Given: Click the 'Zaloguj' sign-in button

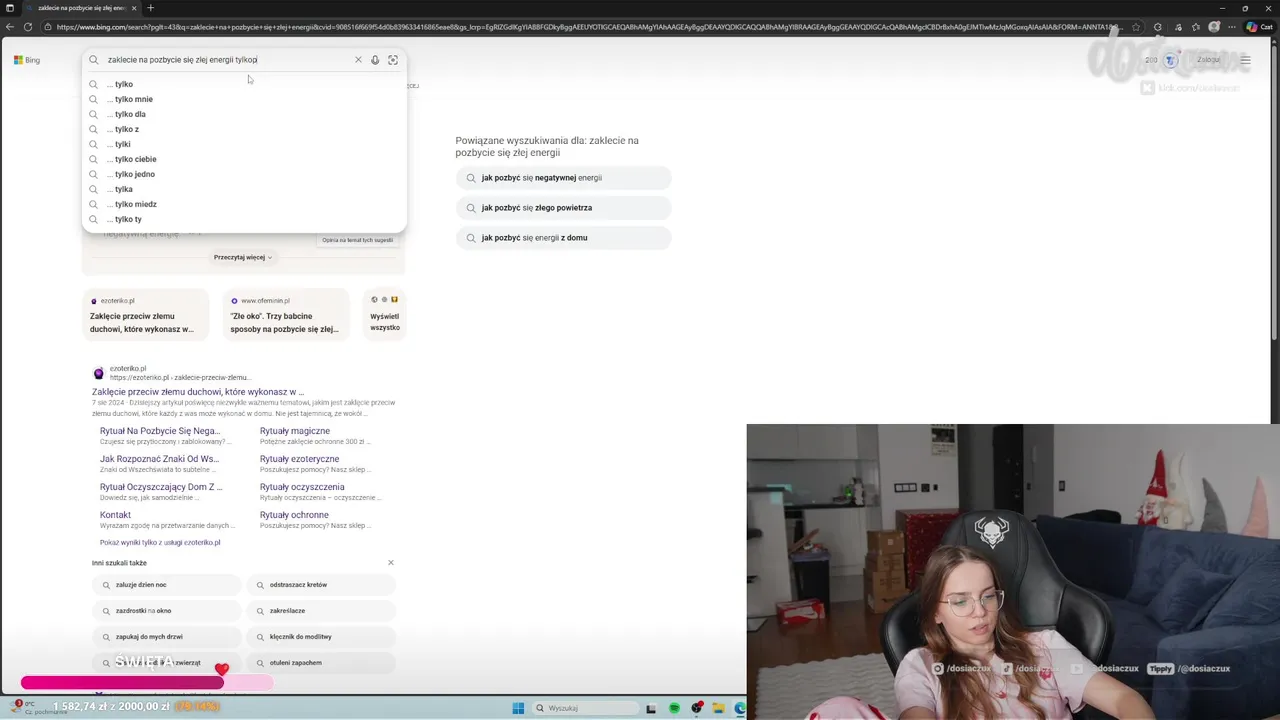Looking at the screenshot, I should pyautogui.click(x=1208, y=60).
